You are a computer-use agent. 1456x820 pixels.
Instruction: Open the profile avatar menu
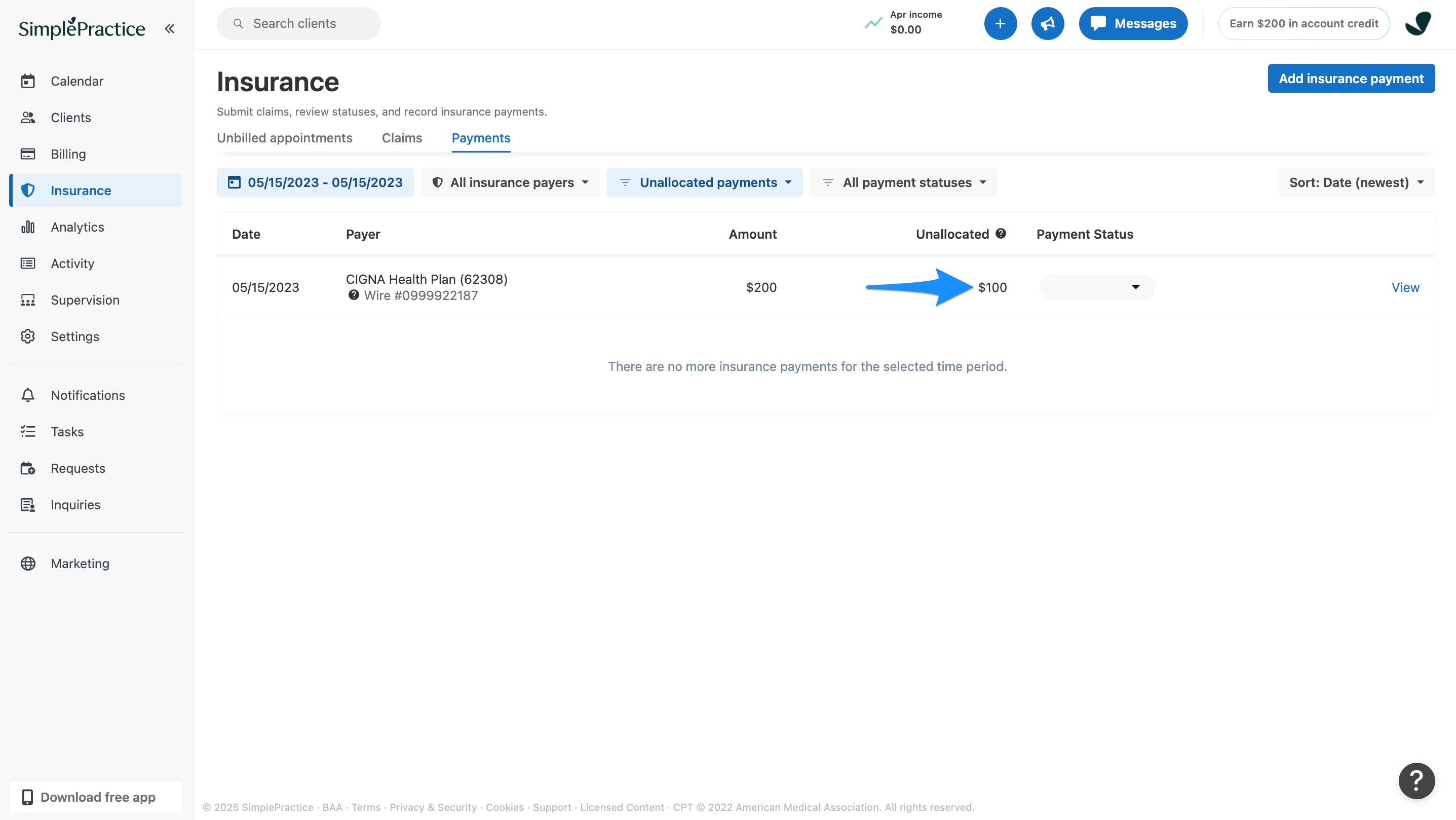(1419, 24)
